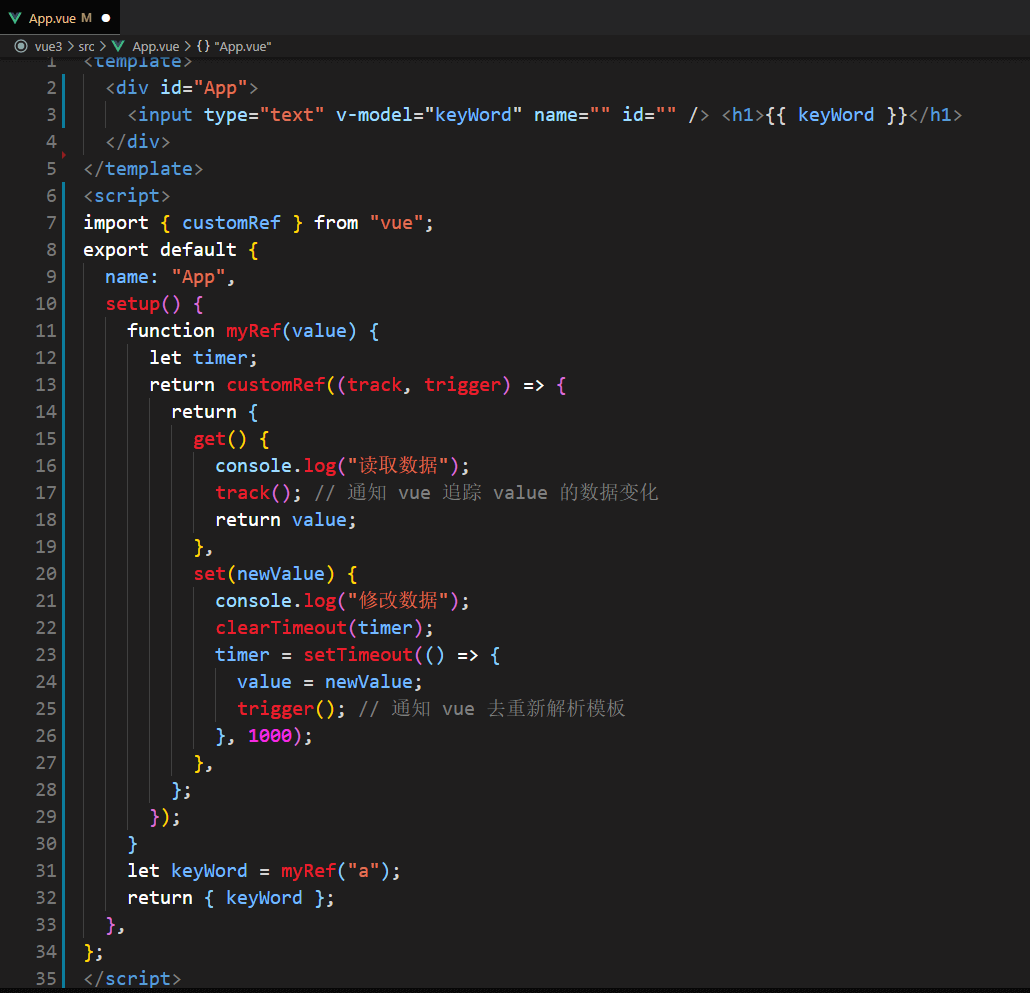Click "track();" call on line 17
The width and height of the screenshot is (1030, 993).
258,493
